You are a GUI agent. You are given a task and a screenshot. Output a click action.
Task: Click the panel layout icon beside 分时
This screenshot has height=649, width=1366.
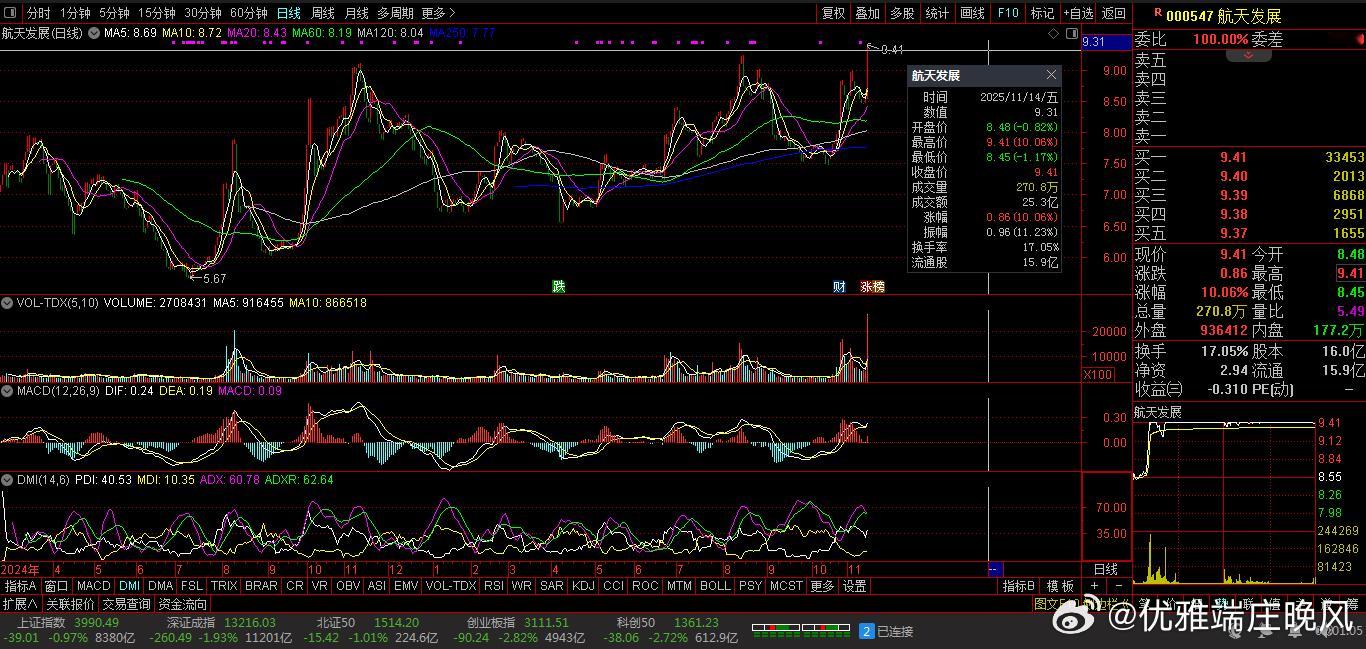pos(12,13)
